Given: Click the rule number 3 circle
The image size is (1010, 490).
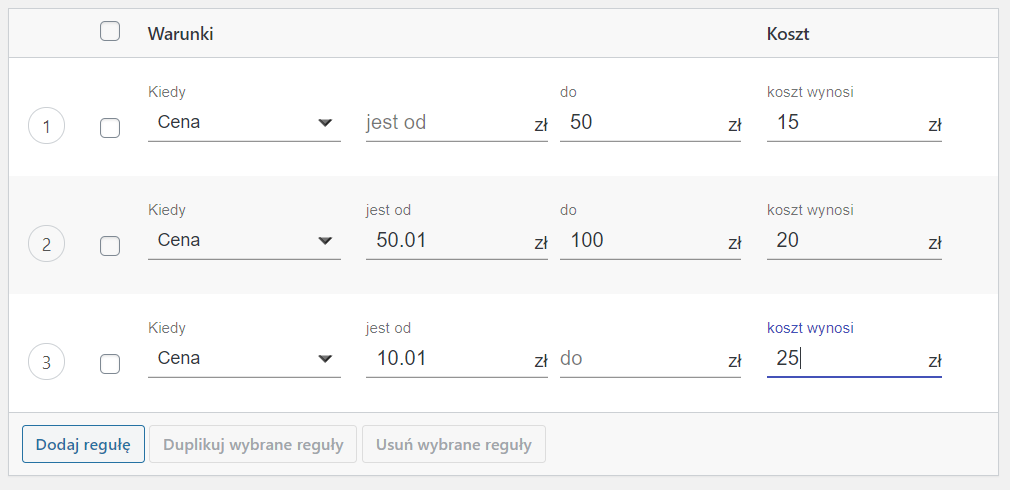Looking at the screenshot, I should point(46,362).
